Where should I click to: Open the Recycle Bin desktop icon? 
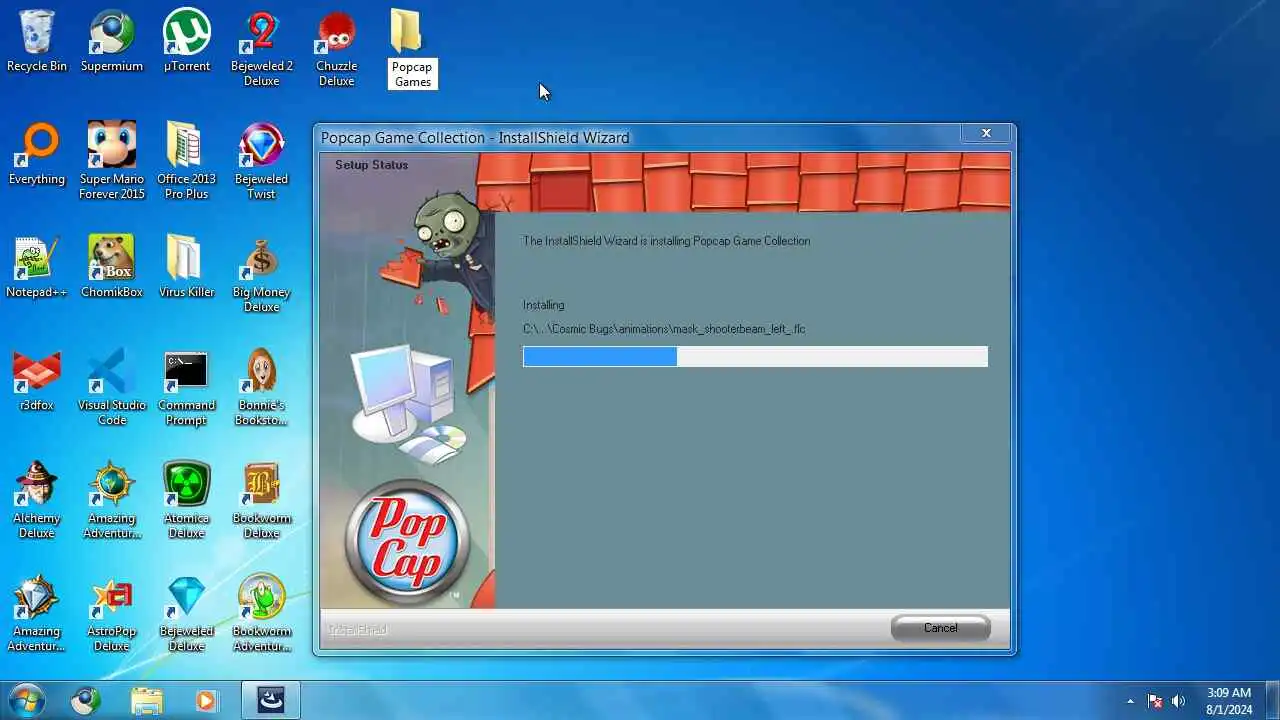pos(37,41)
